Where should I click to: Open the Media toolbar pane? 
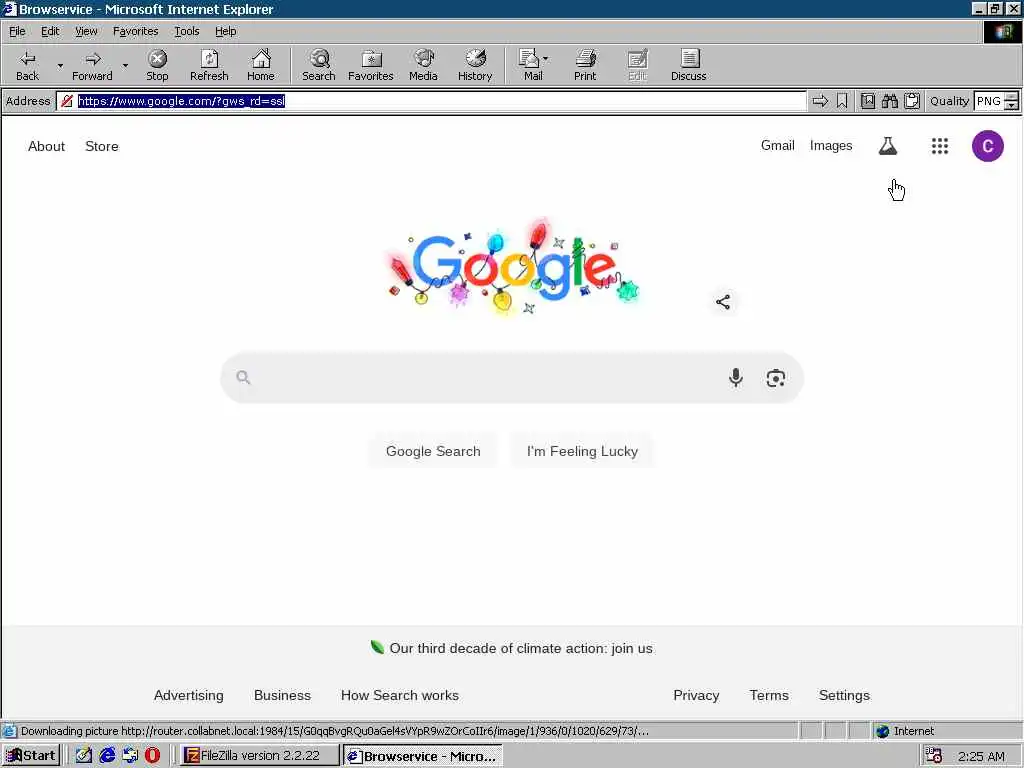coord(423,65)
